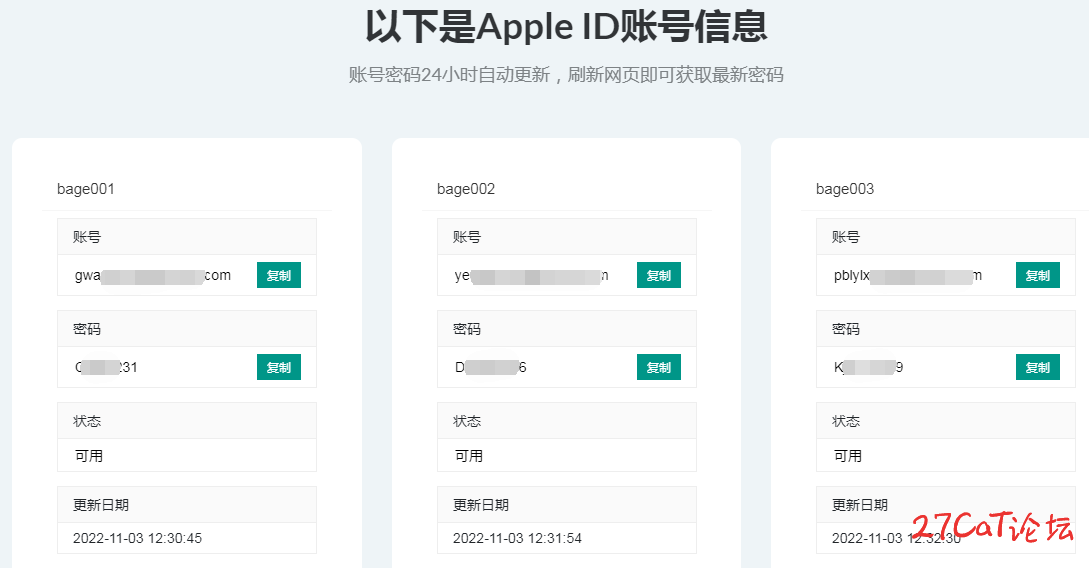Click the 可用 status in bage003 card
The image size is (1089, 568).
click(848, 456)
